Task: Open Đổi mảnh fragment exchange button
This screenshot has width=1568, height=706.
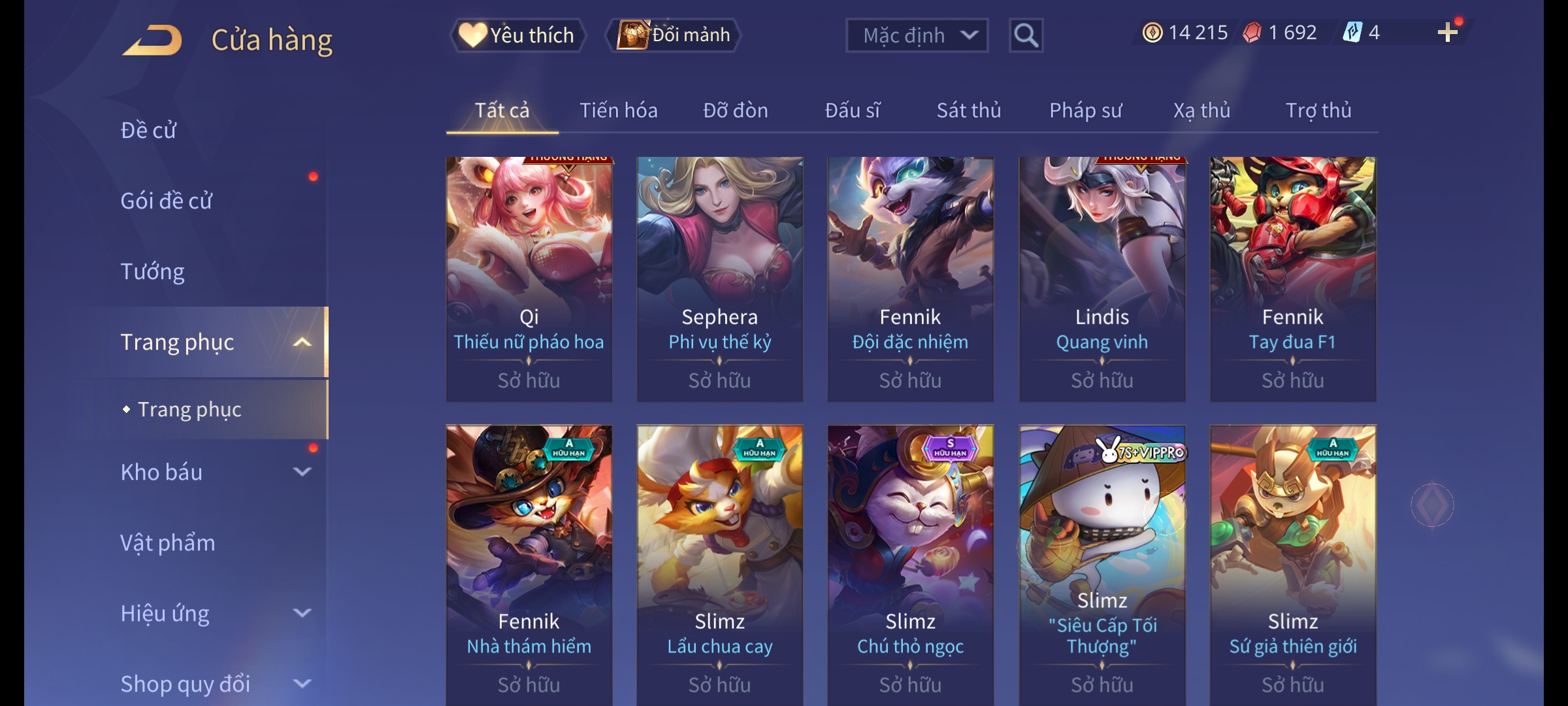Action: point(674,35)
